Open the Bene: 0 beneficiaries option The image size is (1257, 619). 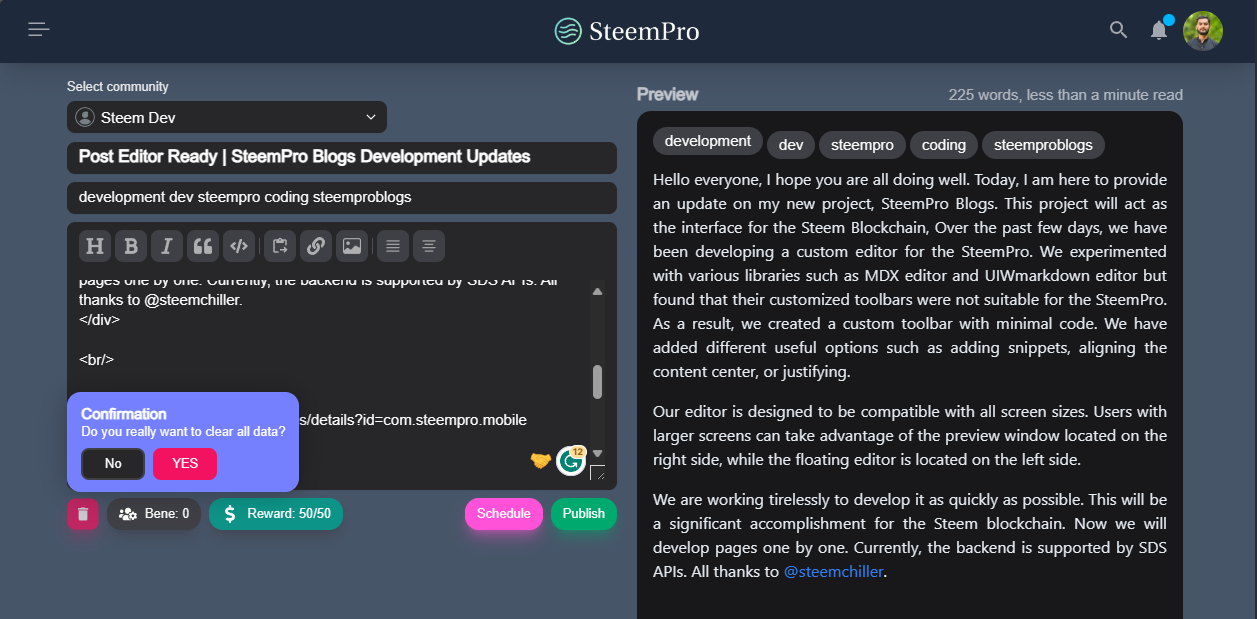[x=154, y=514]
